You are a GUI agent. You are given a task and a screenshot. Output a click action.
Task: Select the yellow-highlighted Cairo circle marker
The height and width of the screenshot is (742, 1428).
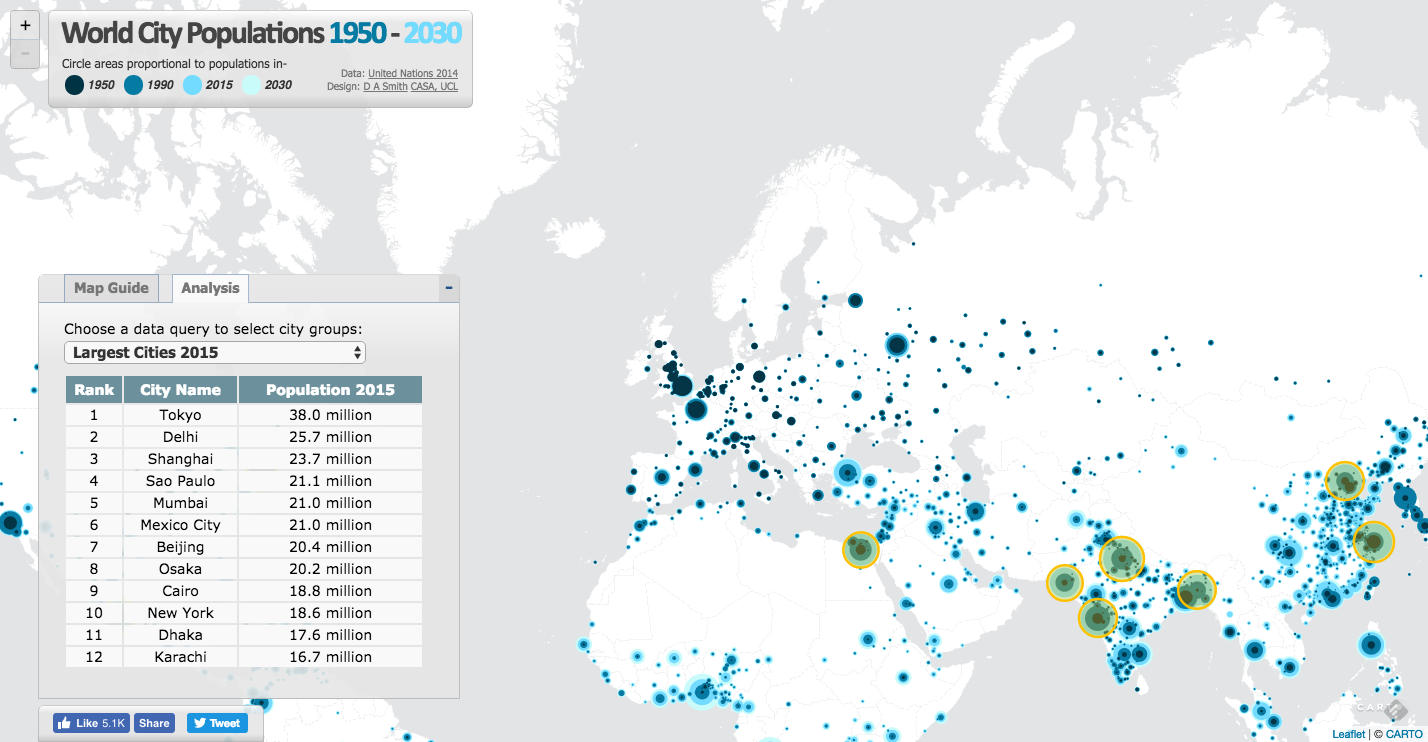tap(859, 549)
